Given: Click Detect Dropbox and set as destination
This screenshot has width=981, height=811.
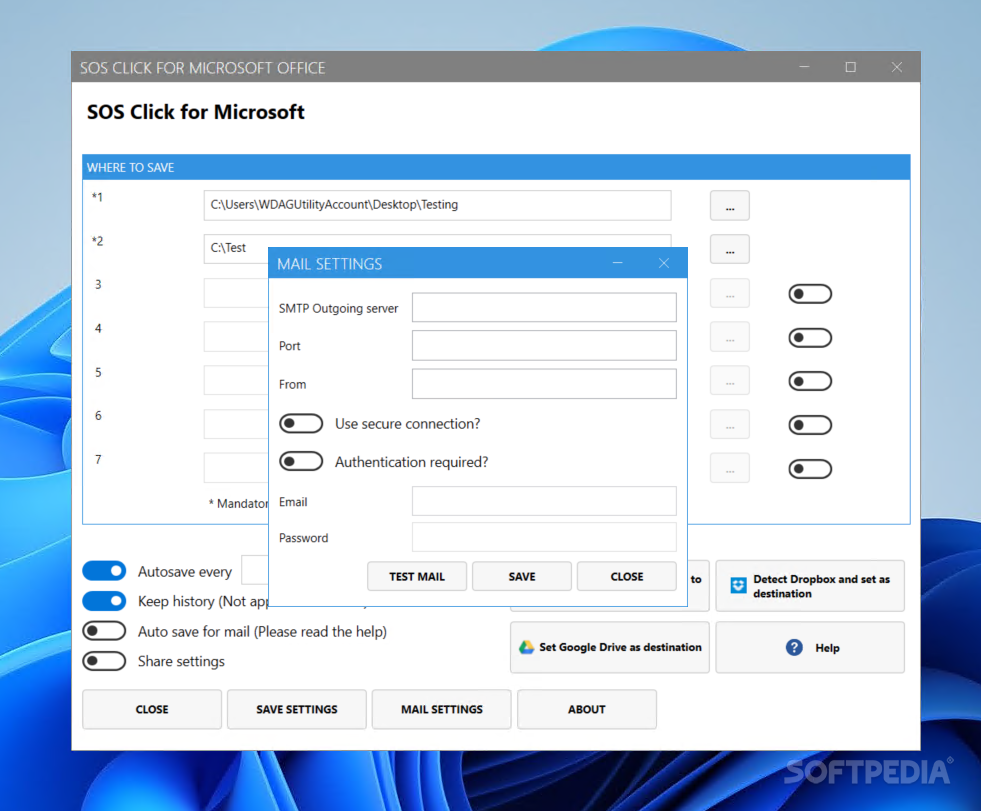Looking at the screenshot, I should pyautogui.click(x=810, y=586).
